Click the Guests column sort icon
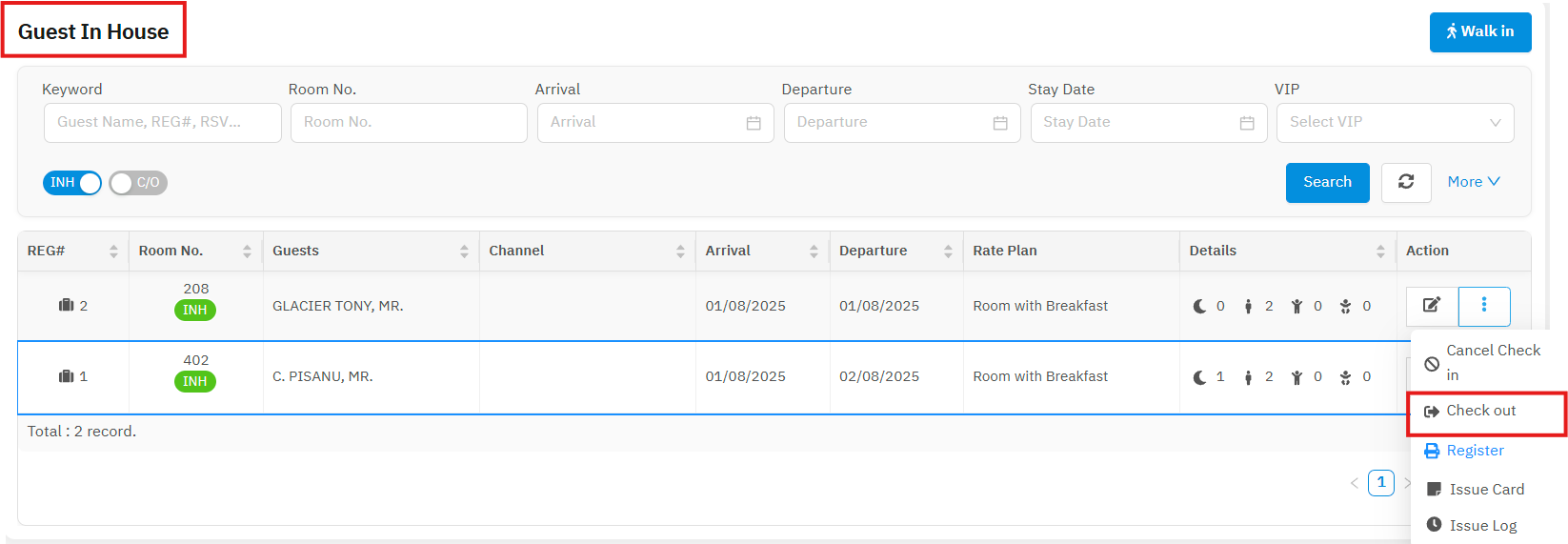 (x=464, y=252)
